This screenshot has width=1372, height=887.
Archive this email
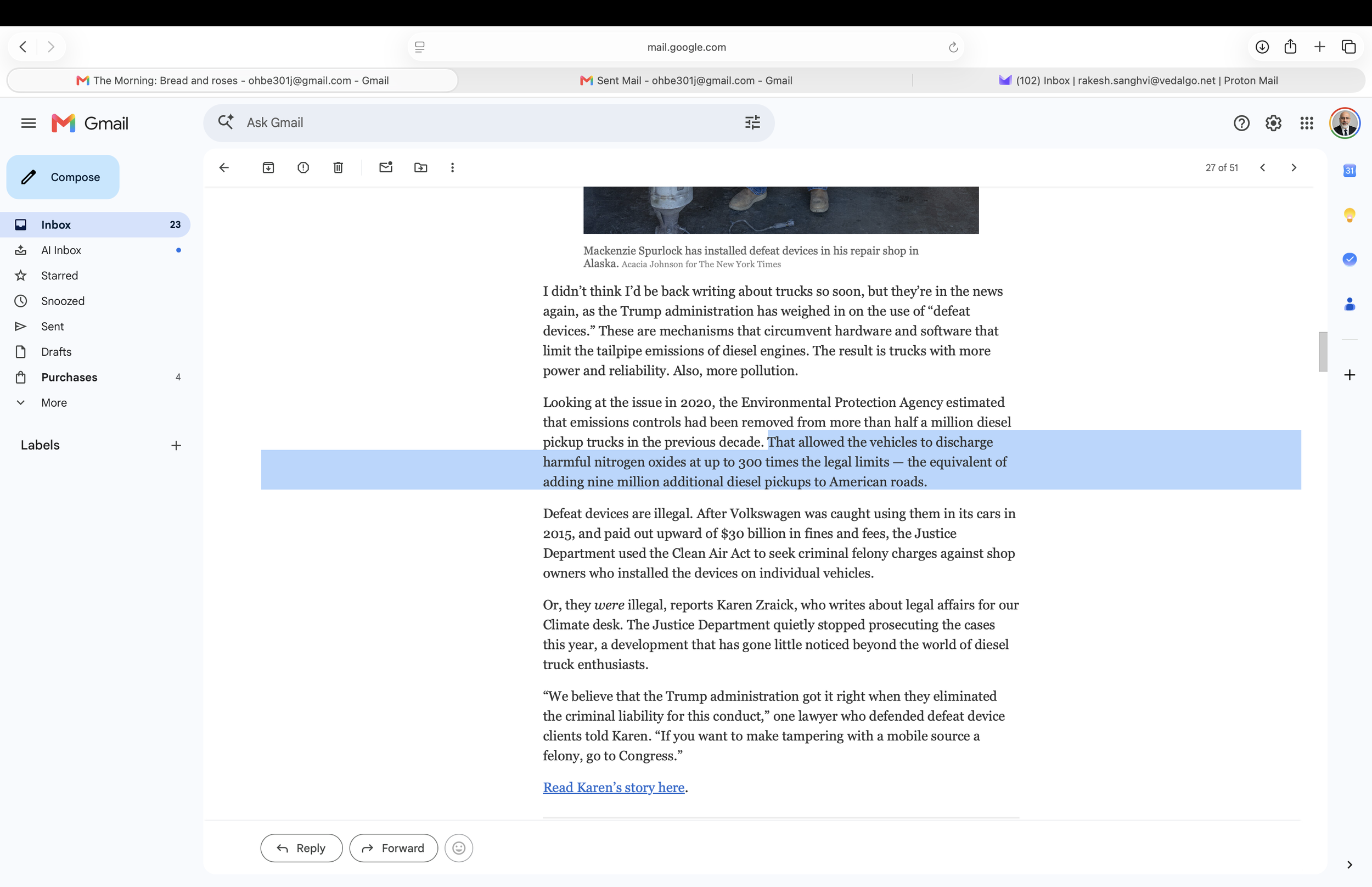[268, 167]
